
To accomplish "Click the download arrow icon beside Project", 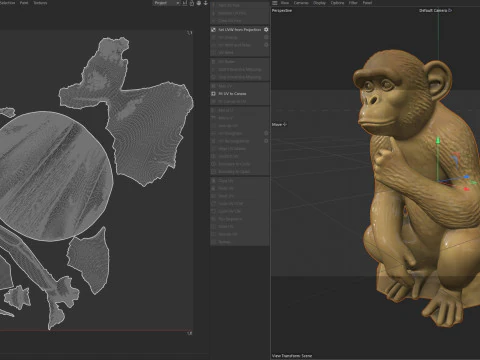I will click(x=206, y=3).
